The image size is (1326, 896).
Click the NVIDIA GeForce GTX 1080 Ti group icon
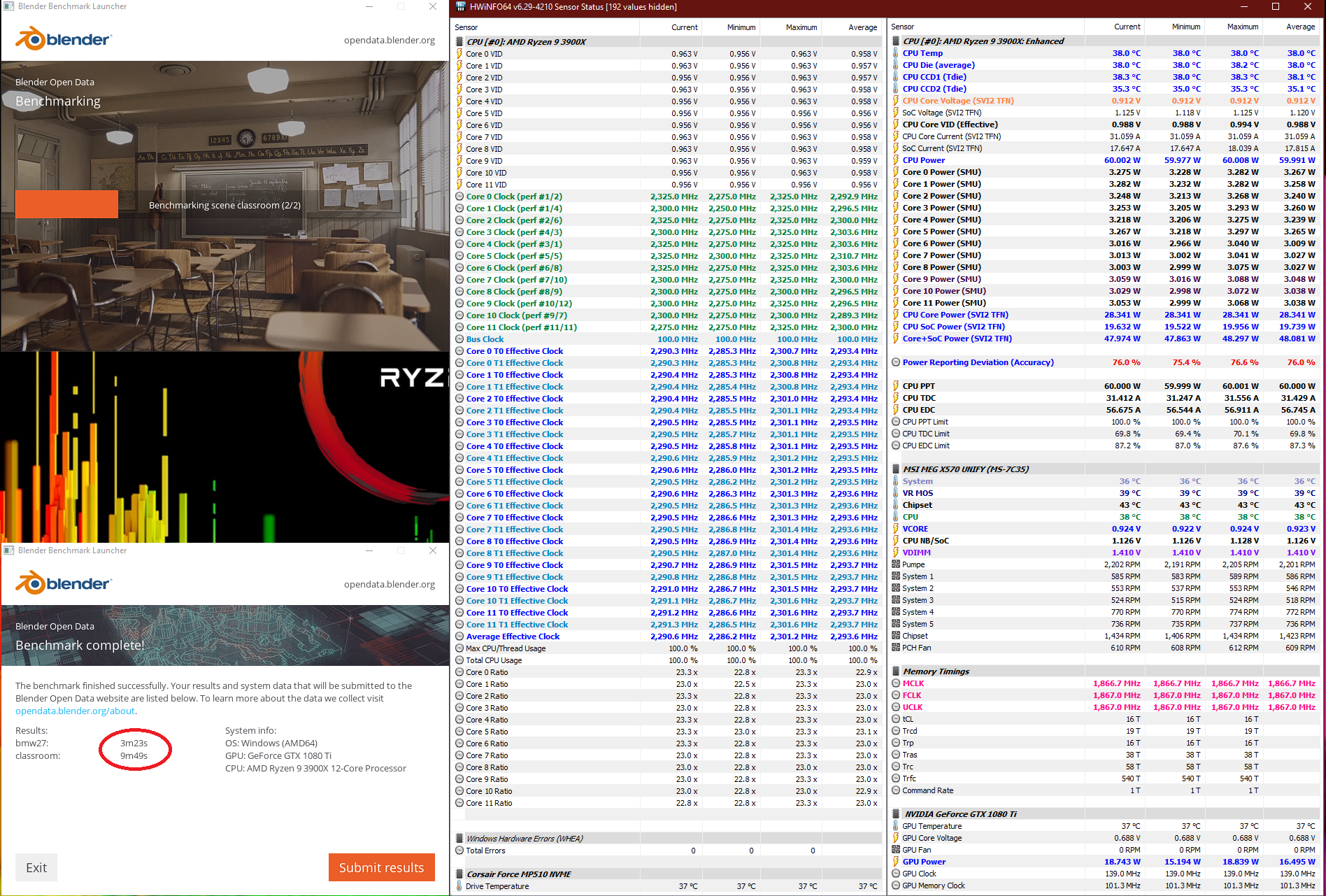point(896,814)
